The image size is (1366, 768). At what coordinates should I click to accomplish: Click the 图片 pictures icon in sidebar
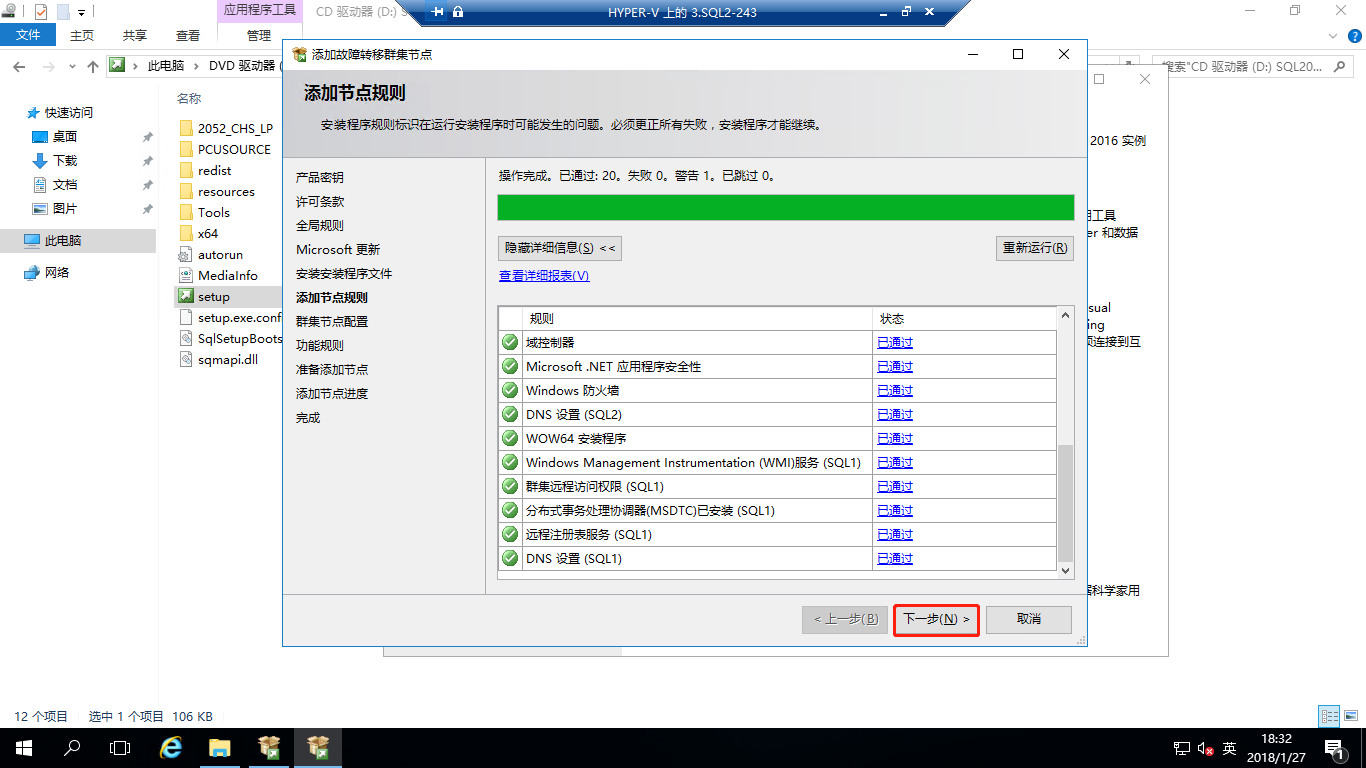(x=40, y=209)
